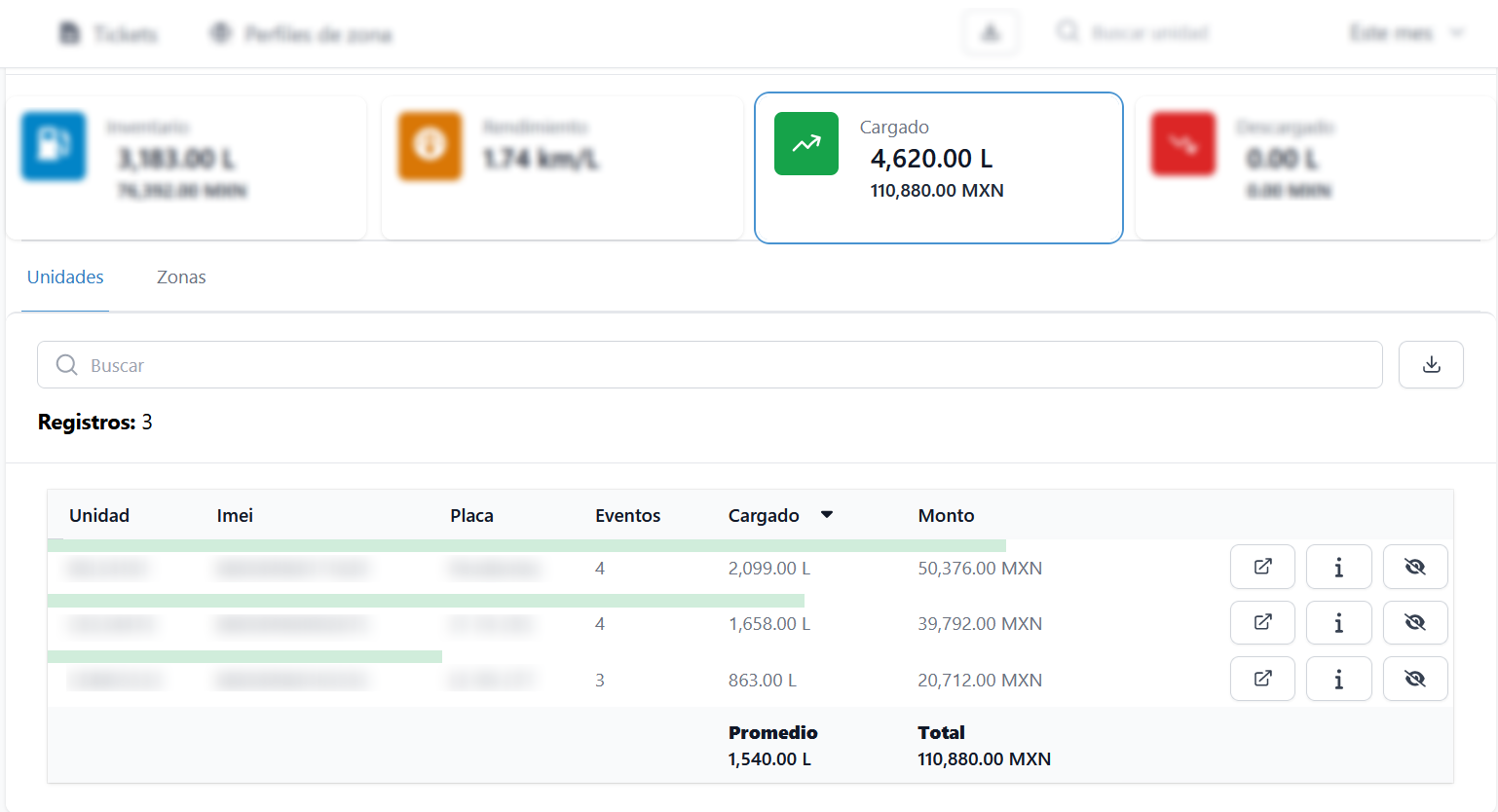Click the green Cargado trend icon

tap(805, 144)
